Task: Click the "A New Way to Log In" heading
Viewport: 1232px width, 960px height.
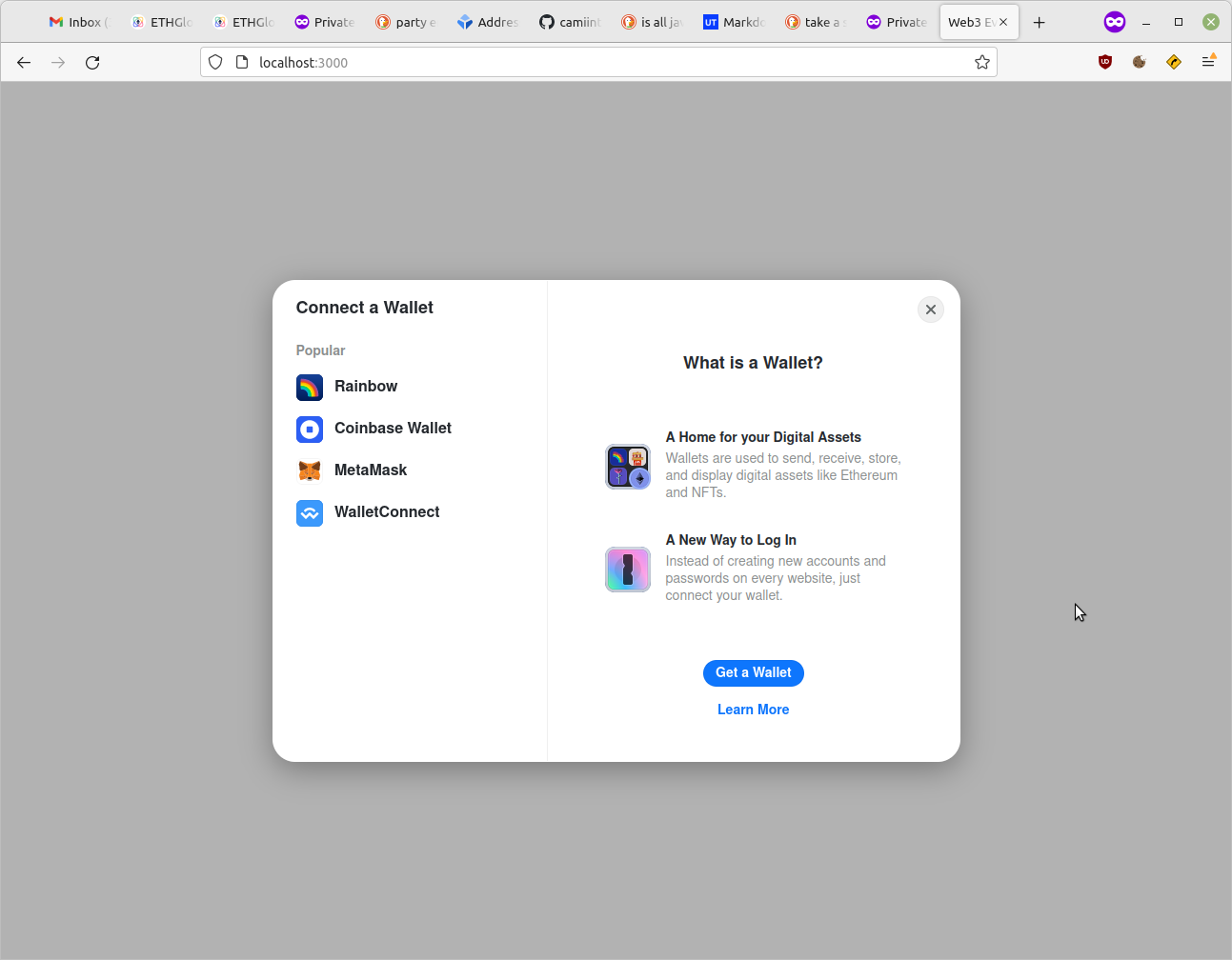Action: [x=731, y=540]
